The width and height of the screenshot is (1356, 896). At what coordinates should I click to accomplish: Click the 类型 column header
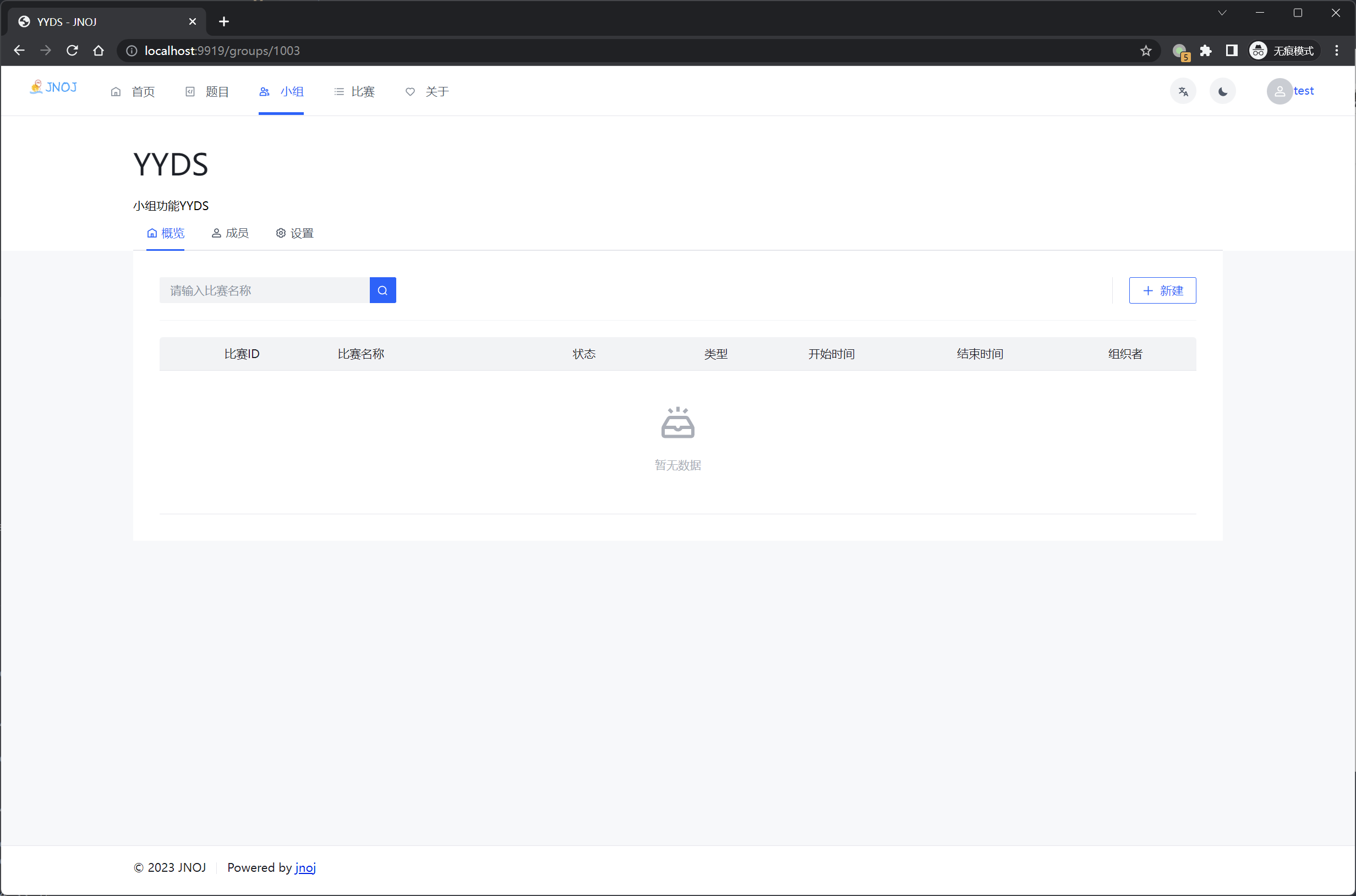(716, 354)
